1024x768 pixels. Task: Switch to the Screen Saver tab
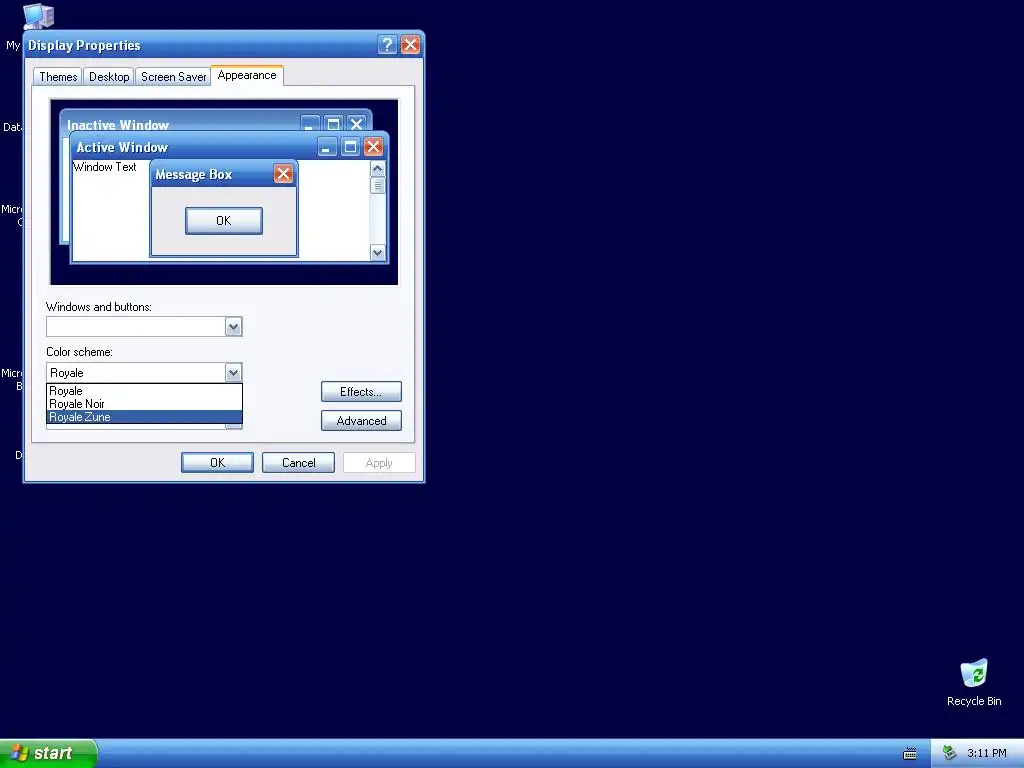[173, 76]
